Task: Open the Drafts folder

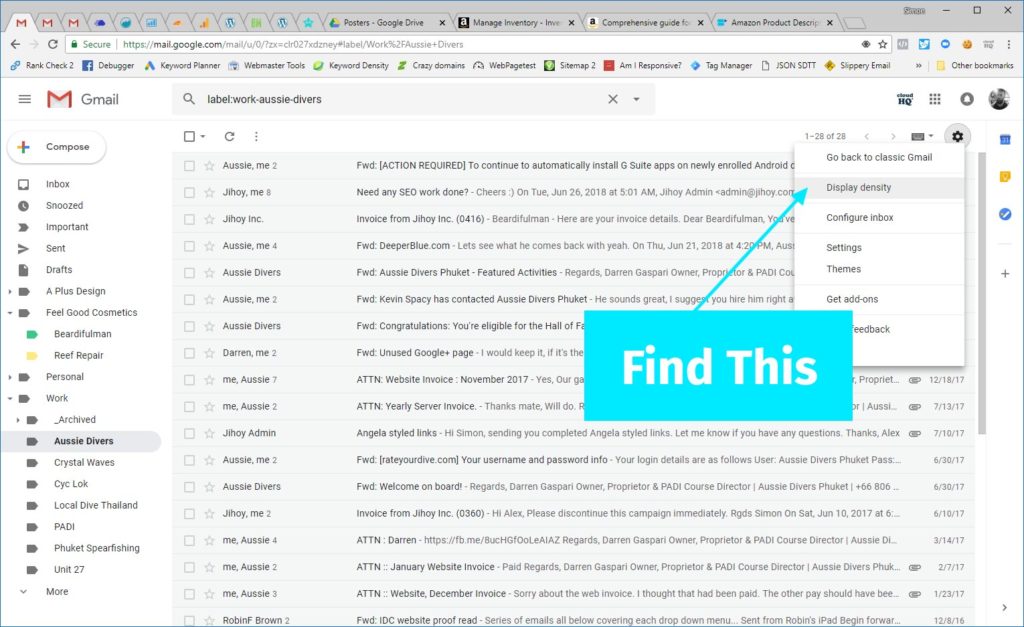Action: click(59, 270)
